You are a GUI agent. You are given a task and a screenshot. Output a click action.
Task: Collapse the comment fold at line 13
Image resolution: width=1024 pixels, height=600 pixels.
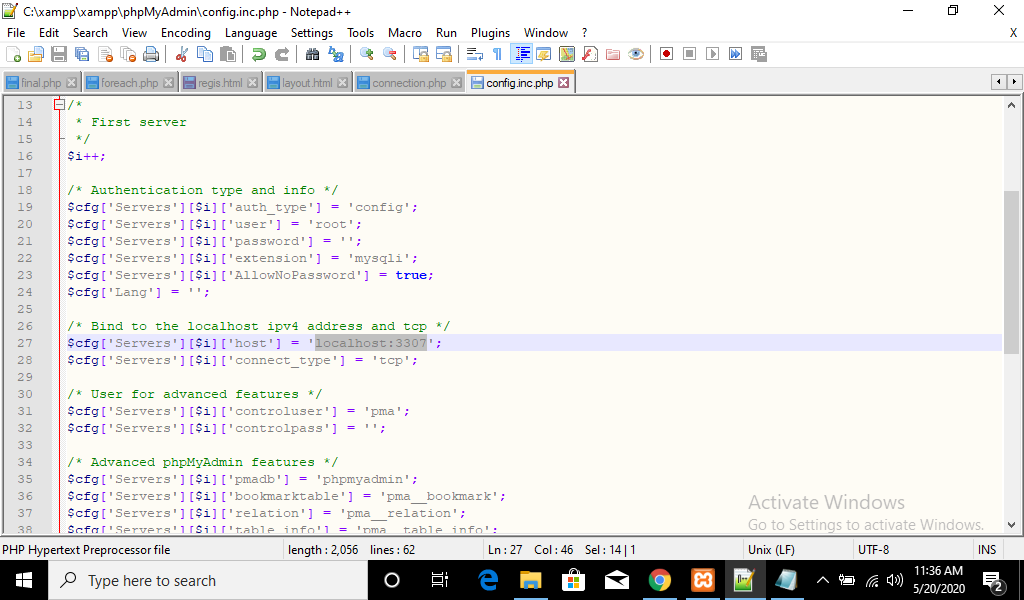59,104
